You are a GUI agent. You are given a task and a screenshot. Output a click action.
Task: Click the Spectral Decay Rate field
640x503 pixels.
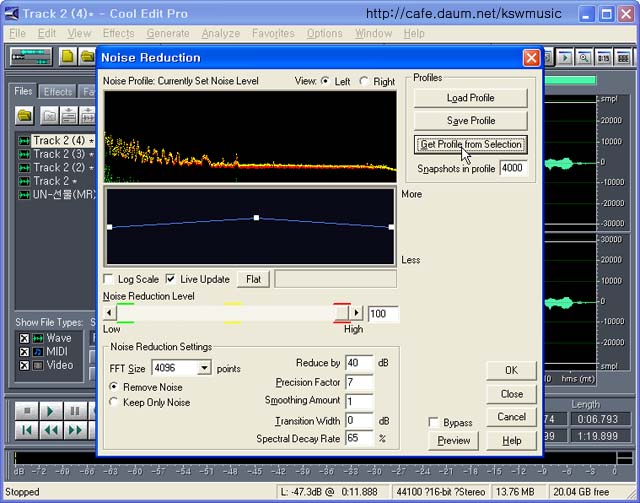coord(359,438)
